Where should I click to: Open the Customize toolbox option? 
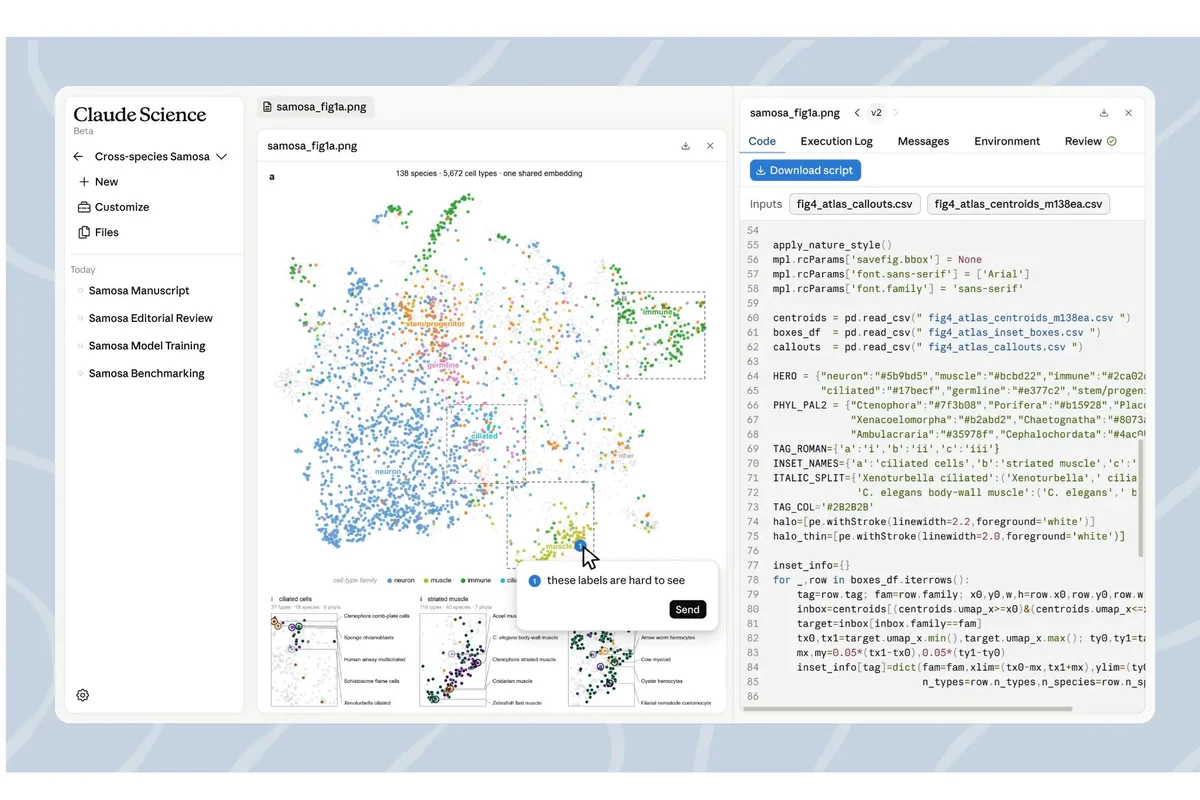point(113,207)
